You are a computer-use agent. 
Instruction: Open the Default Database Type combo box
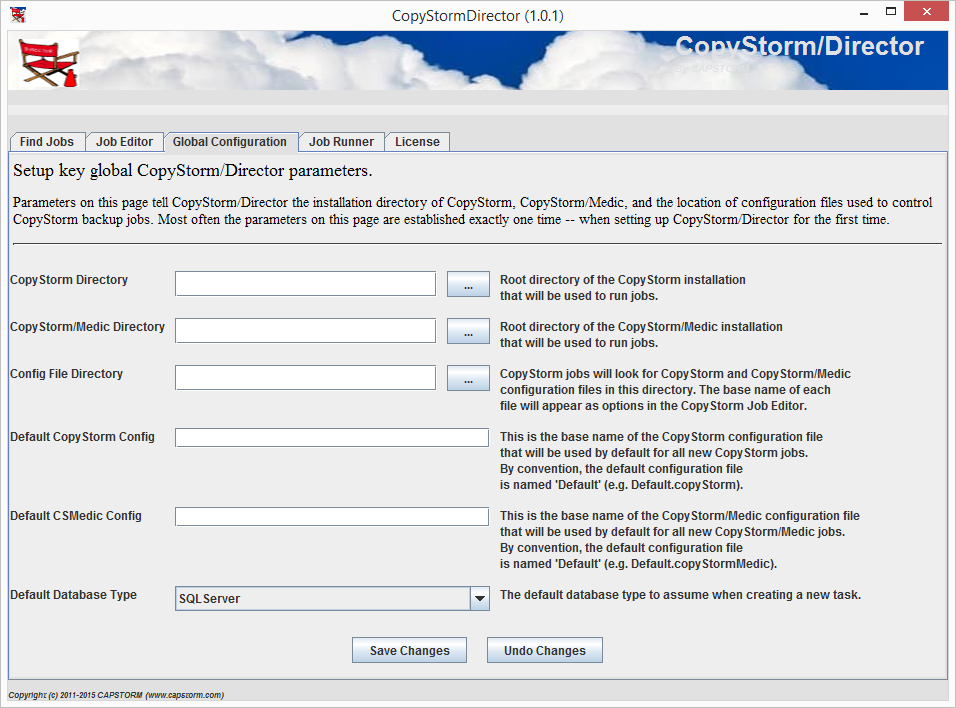pyautogui.click(x=330, y=597)
